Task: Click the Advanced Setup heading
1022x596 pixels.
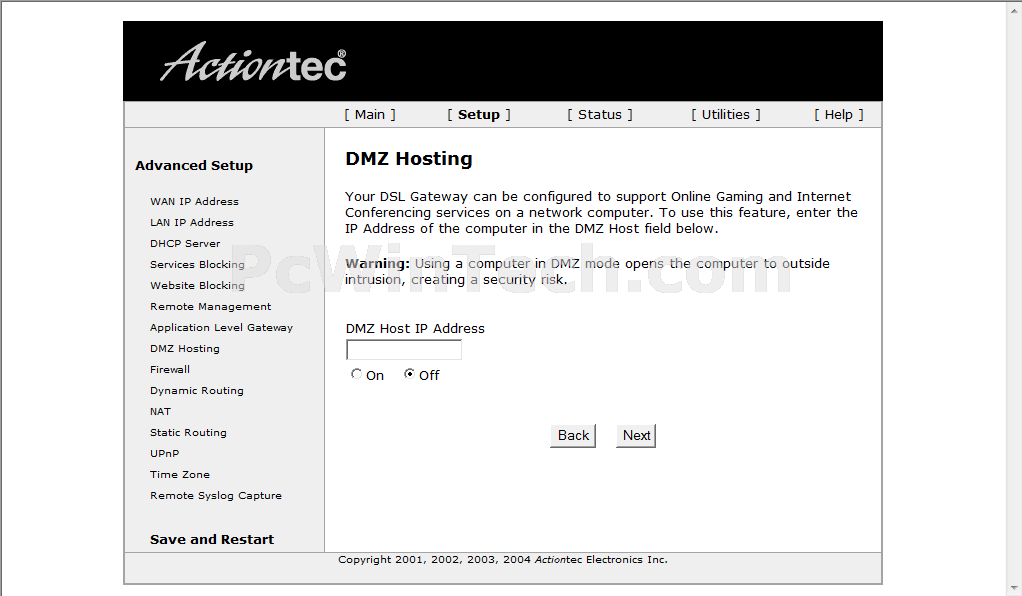Action: pos(194,166)
